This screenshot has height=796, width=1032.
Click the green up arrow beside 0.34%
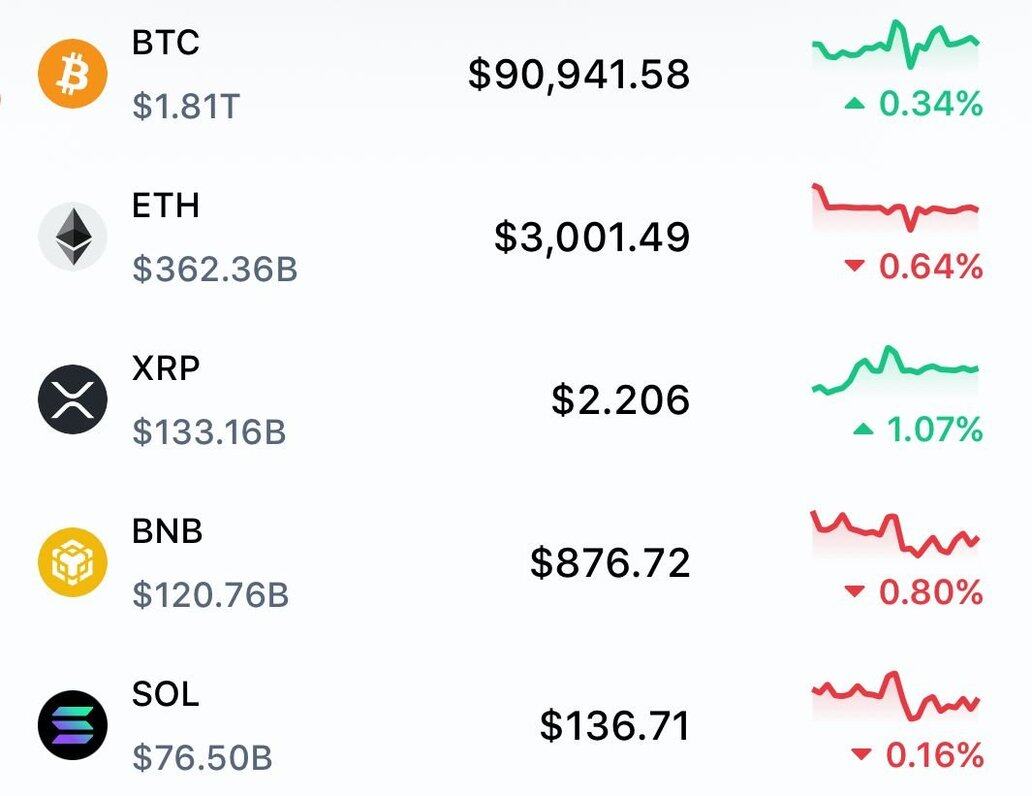[x=853, y=103]
